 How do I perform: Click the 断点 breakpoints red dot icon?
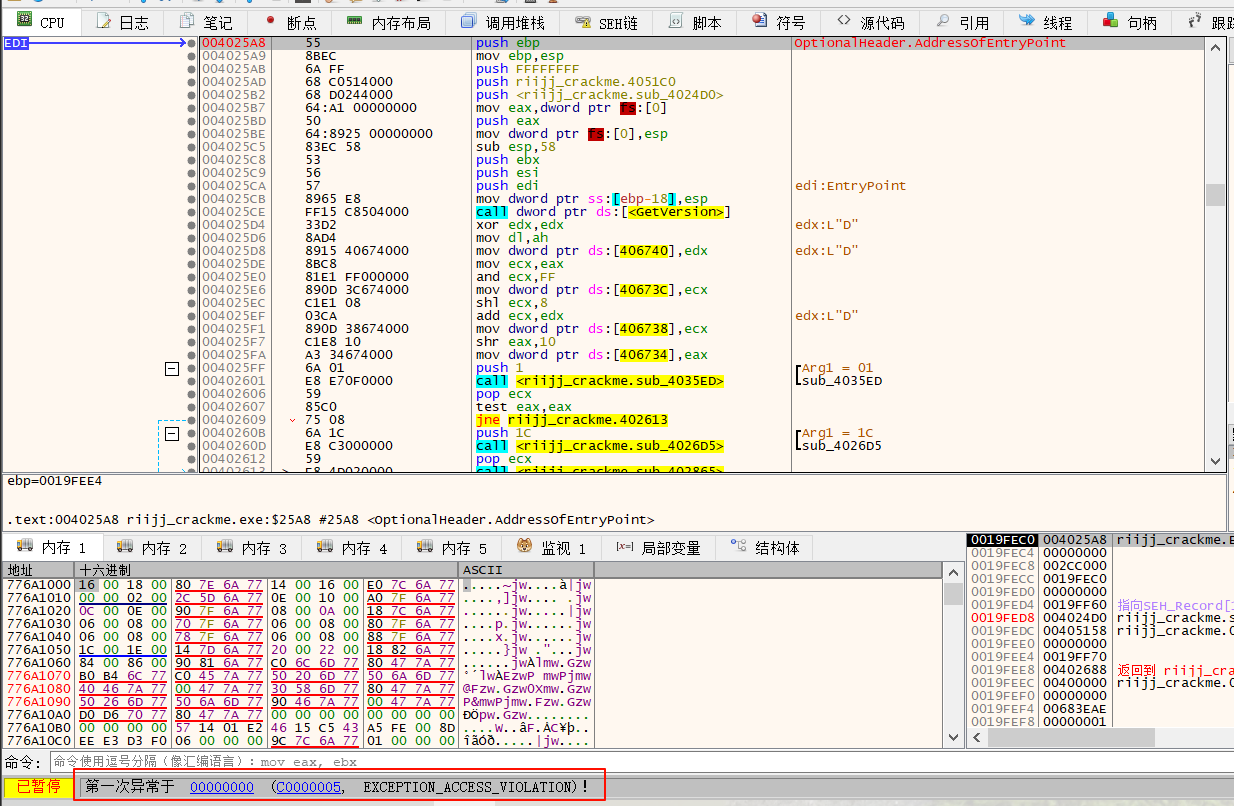click(270, 21)
